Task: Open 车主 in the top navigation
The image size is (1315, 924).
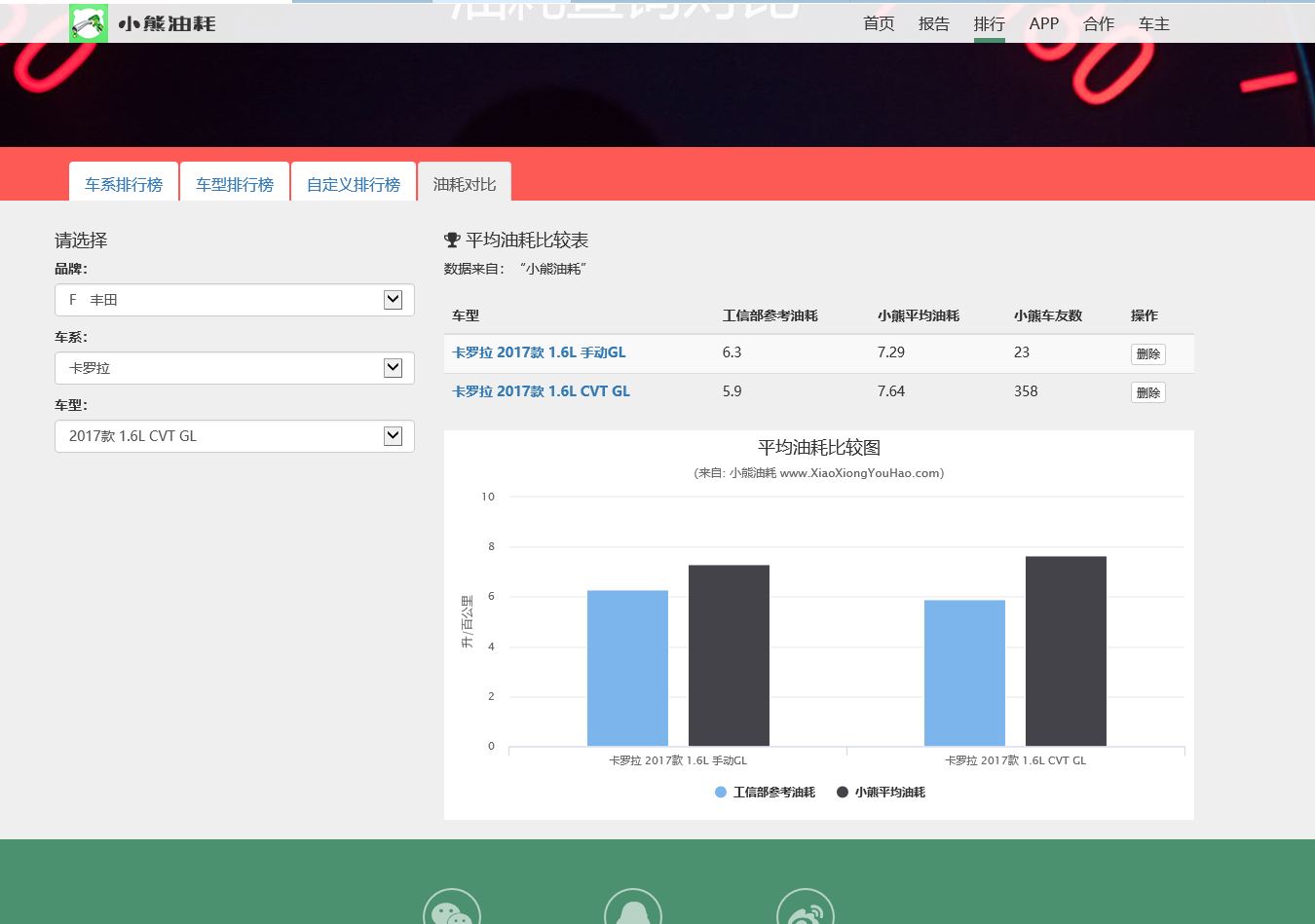Action: (x=1154, y=23)
